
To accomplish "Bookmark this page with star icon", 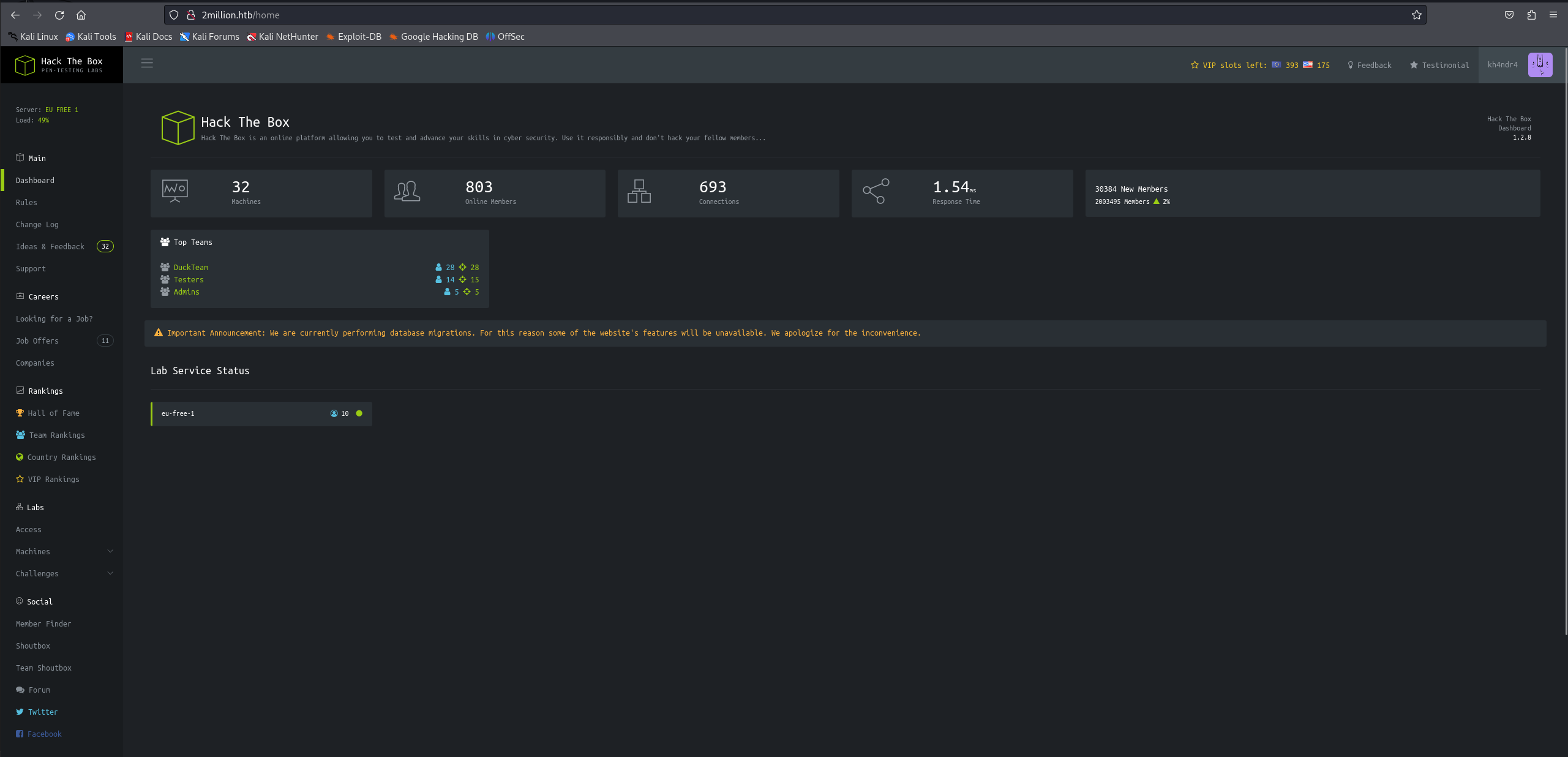I will 1416,15.
